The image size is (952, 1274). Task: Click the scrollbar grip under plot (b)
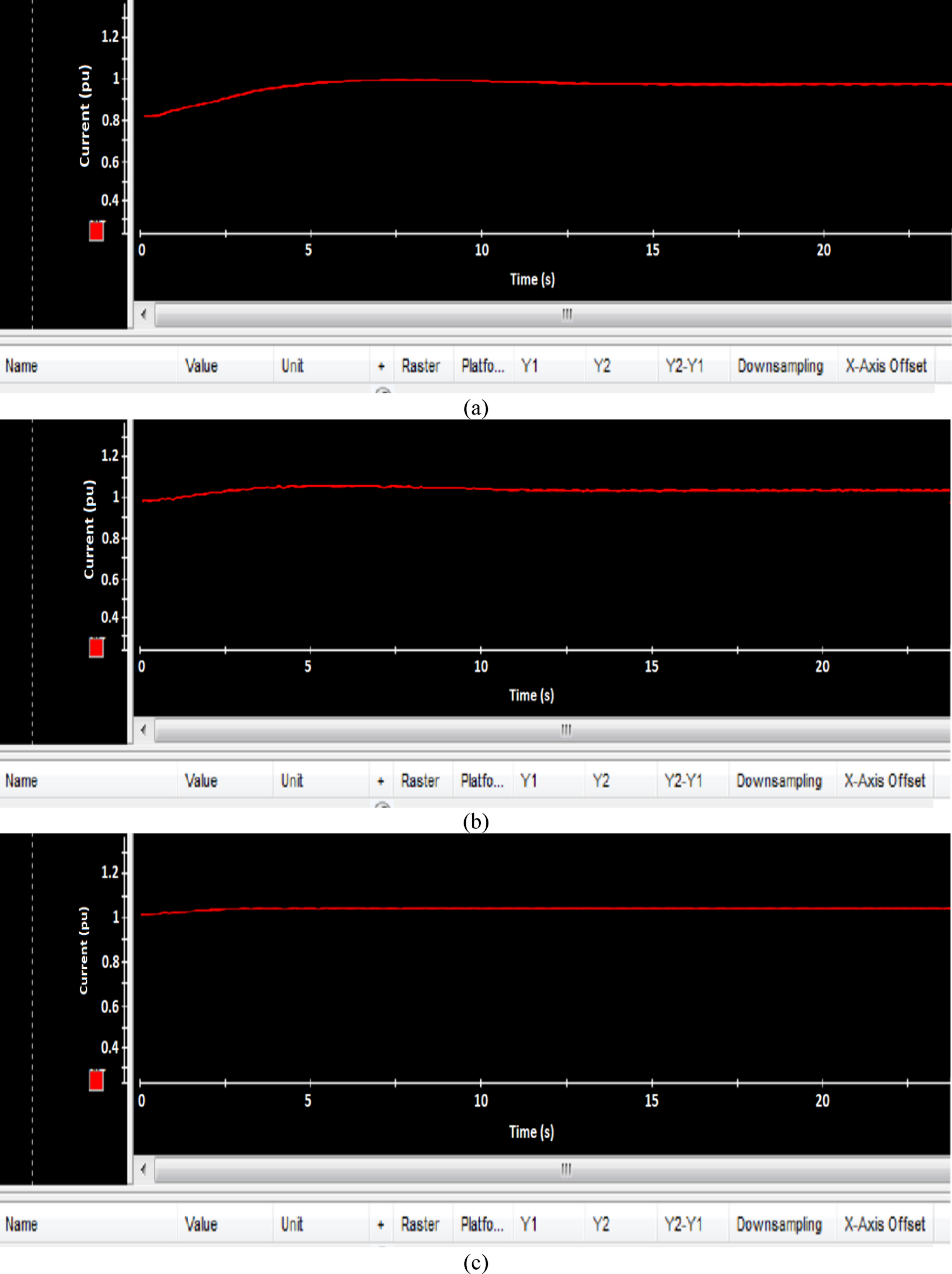(x=566, y=729)
